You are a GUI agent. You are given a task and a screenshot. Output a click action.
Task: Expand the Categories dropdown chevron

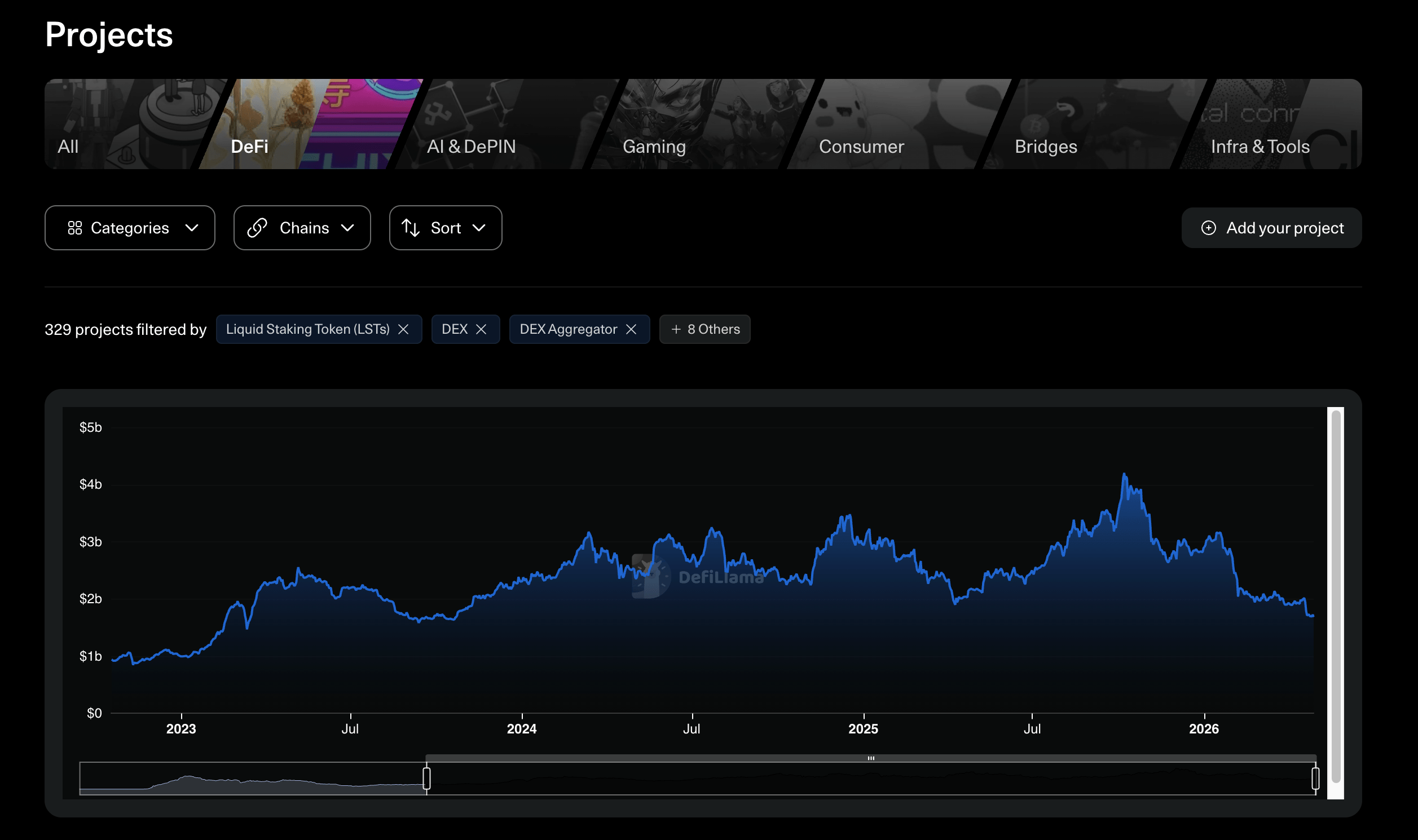tap(192, 228)
